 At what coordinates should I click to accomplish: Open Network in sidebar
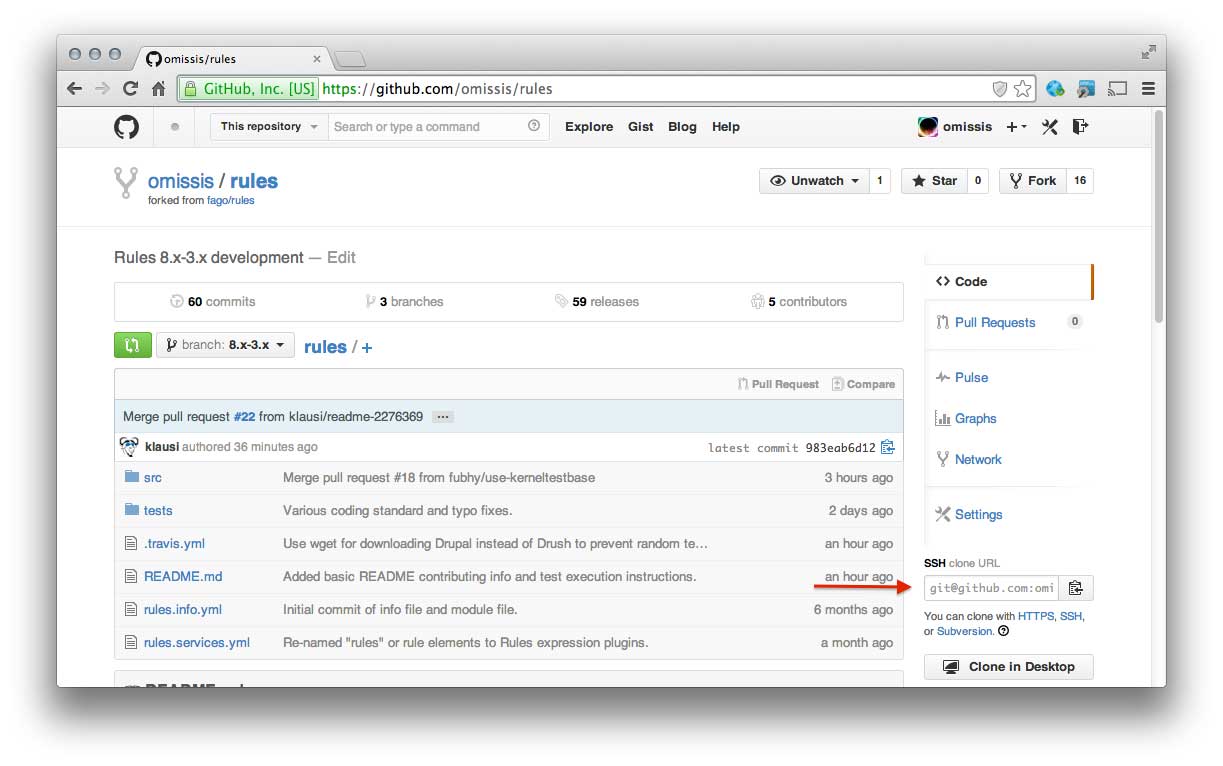(977, 459)
